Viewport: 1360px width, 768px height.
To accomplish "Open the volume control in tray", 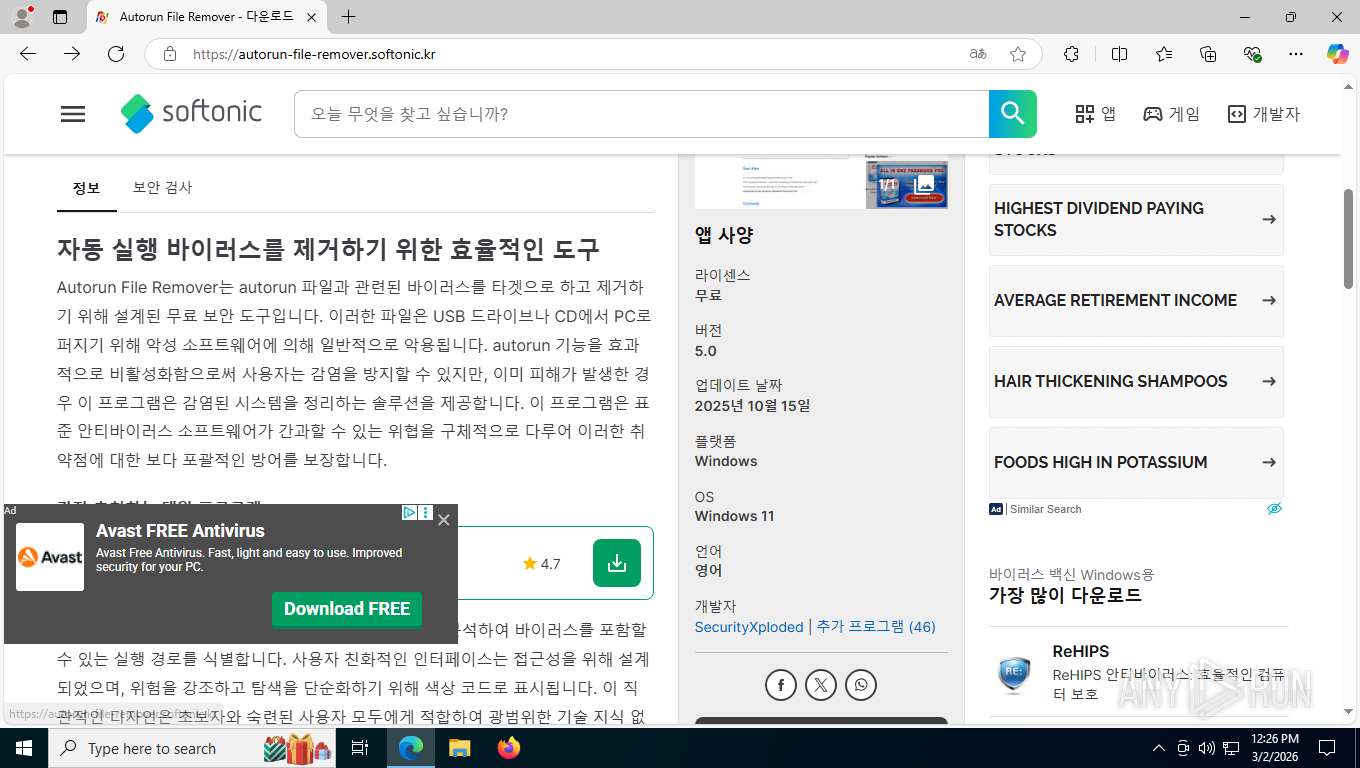I will coord(1206,748).
